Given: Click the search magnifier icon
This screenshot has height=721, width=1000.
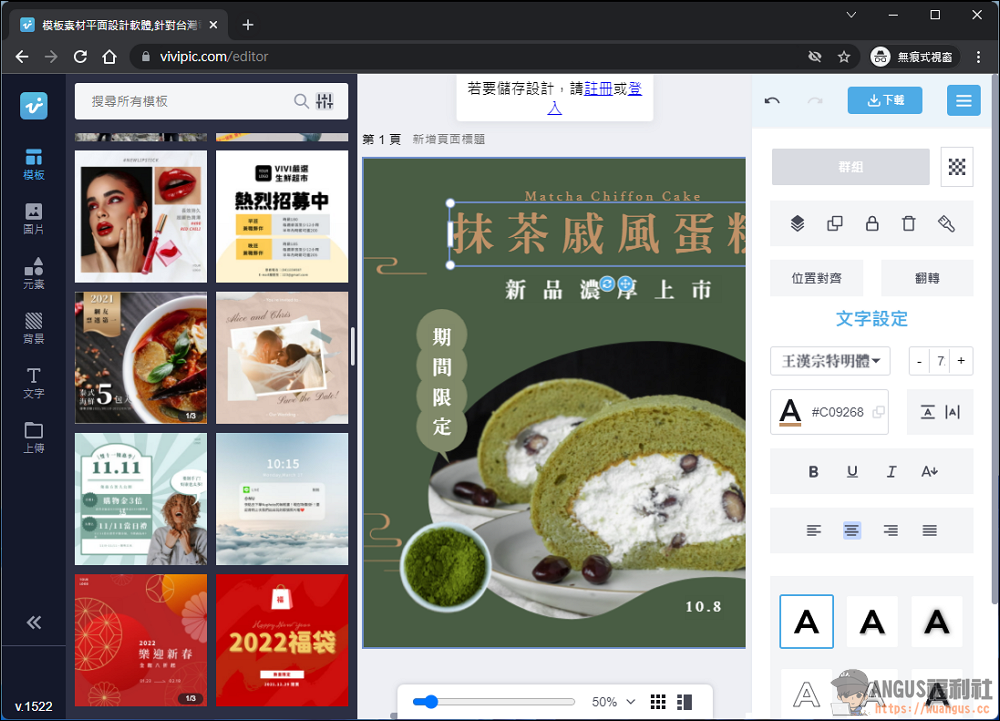Looking at the screenshot, I should pyautogui.click(x=301, y=101).
